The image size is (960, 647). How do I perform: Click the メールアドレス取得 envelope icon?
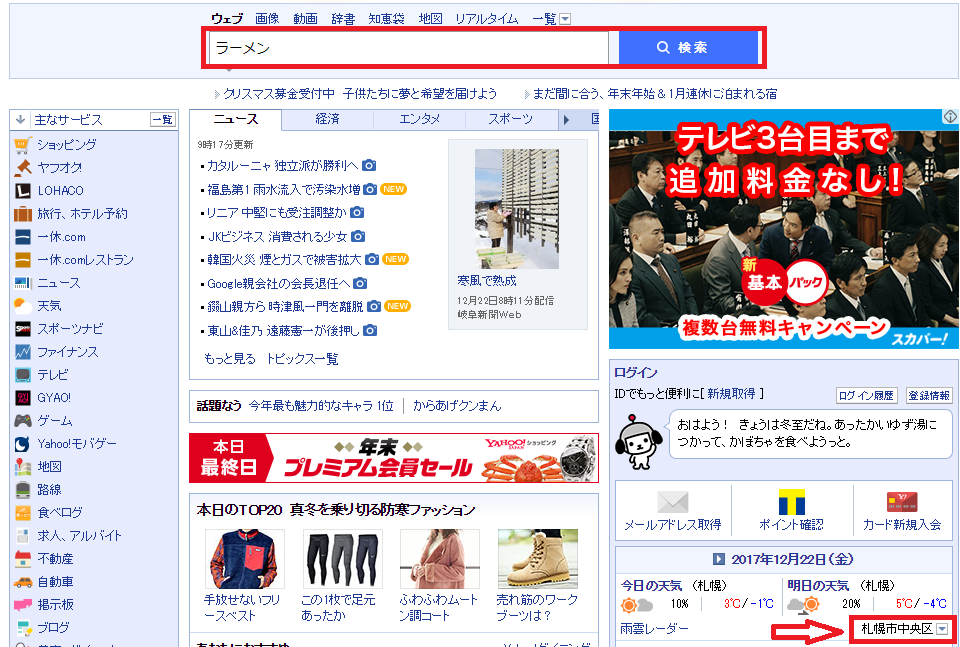click(x=672, y=502)
